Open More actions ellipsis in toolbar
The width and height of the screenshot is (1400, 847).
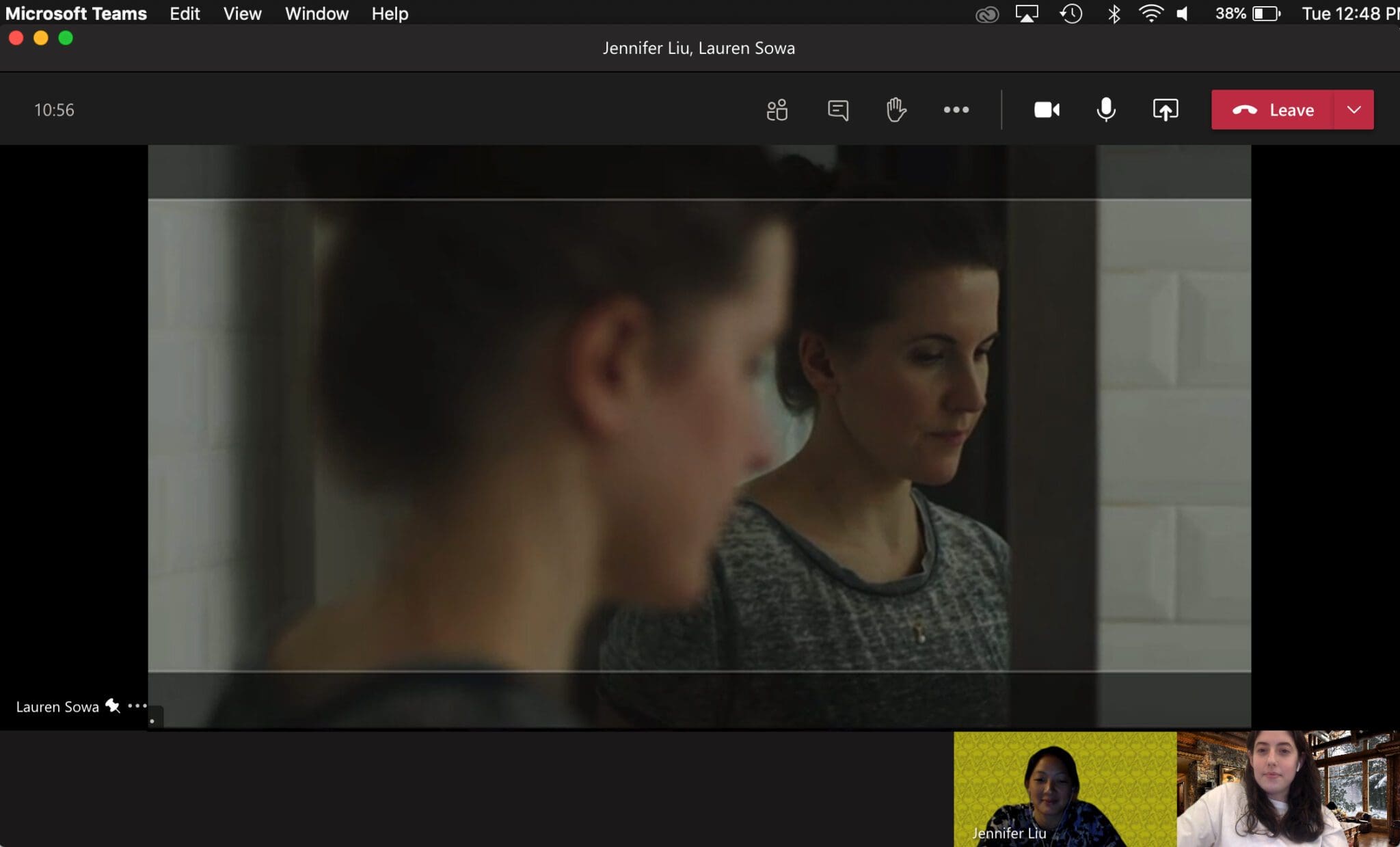pos(956,110)
